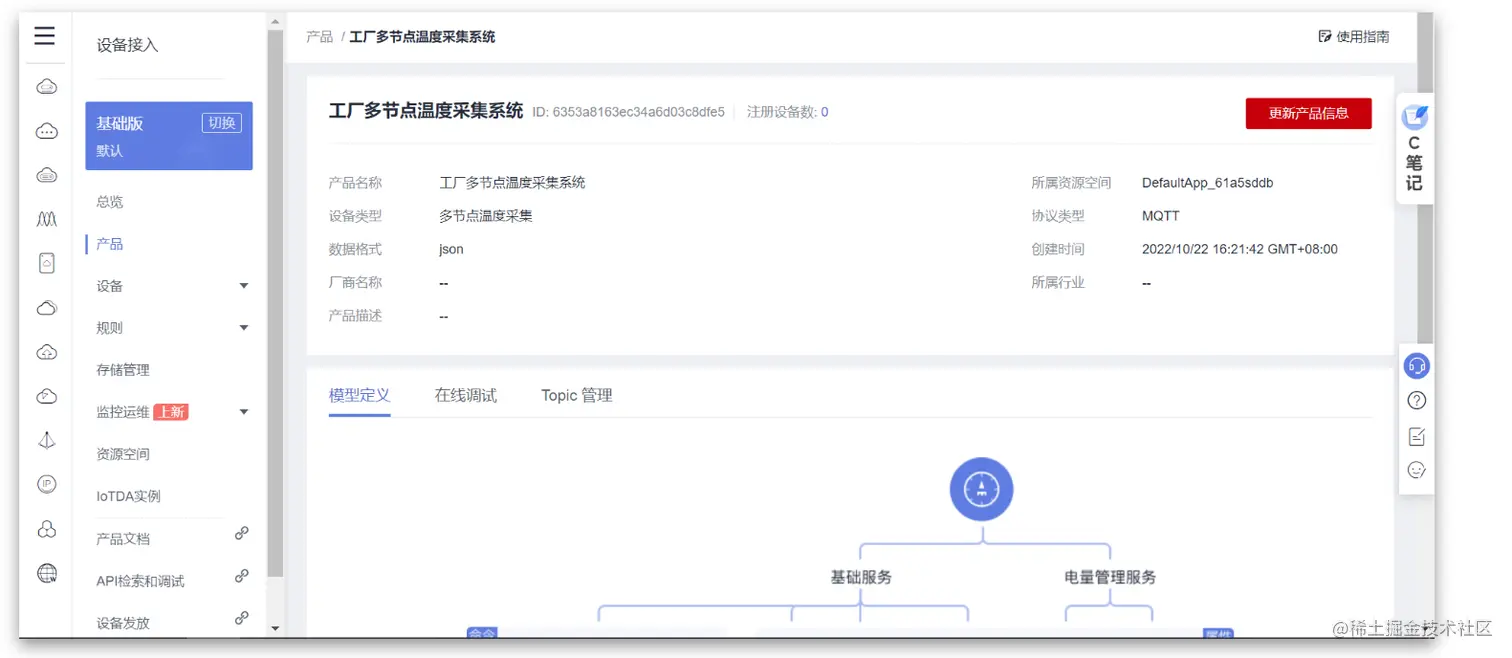Select 产品 in the sidebar menu
This screenshot has height=658, width=1512.
tap(110, 244)
